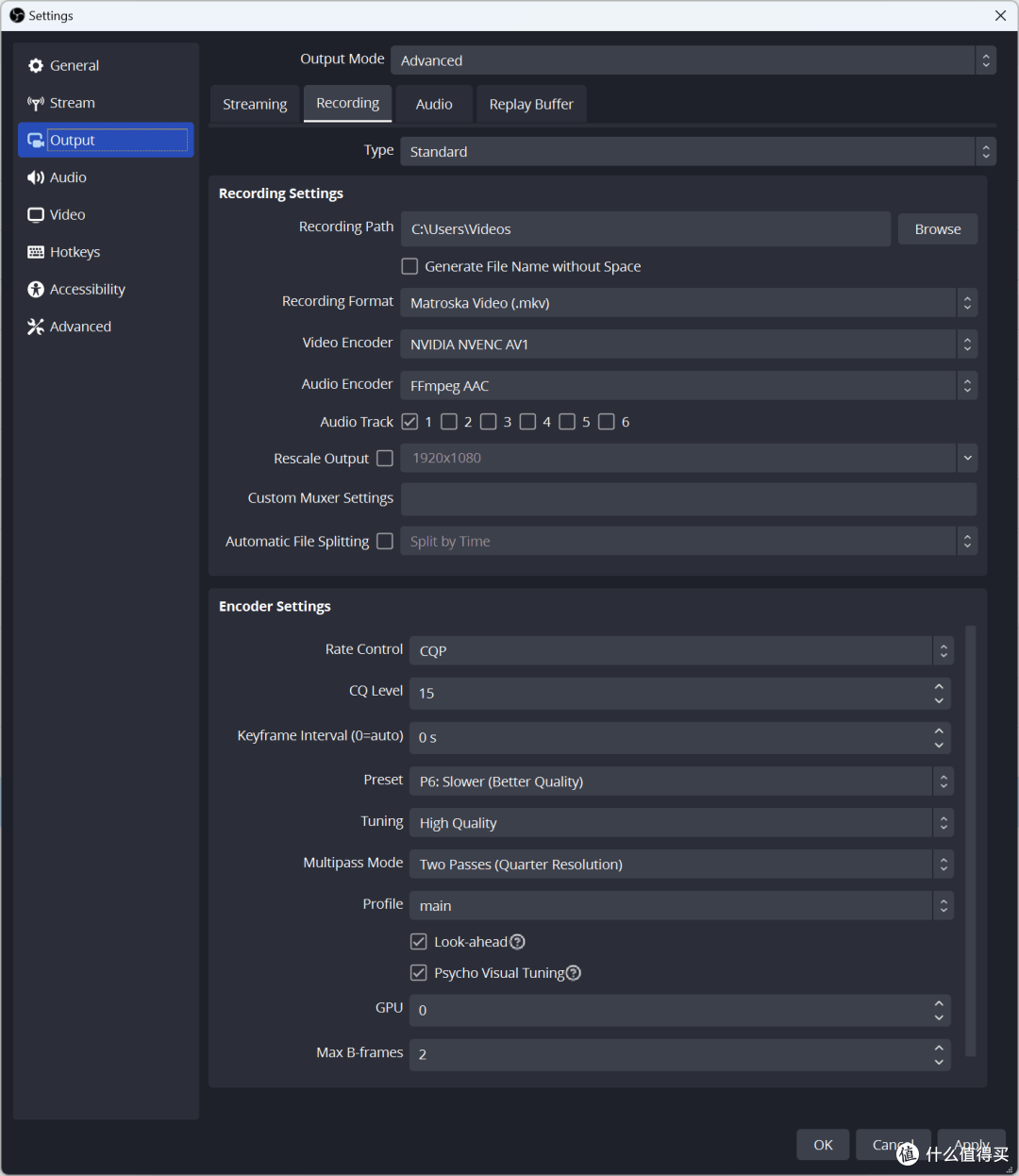Enable audio track 2 checkbox

point(449,422)
